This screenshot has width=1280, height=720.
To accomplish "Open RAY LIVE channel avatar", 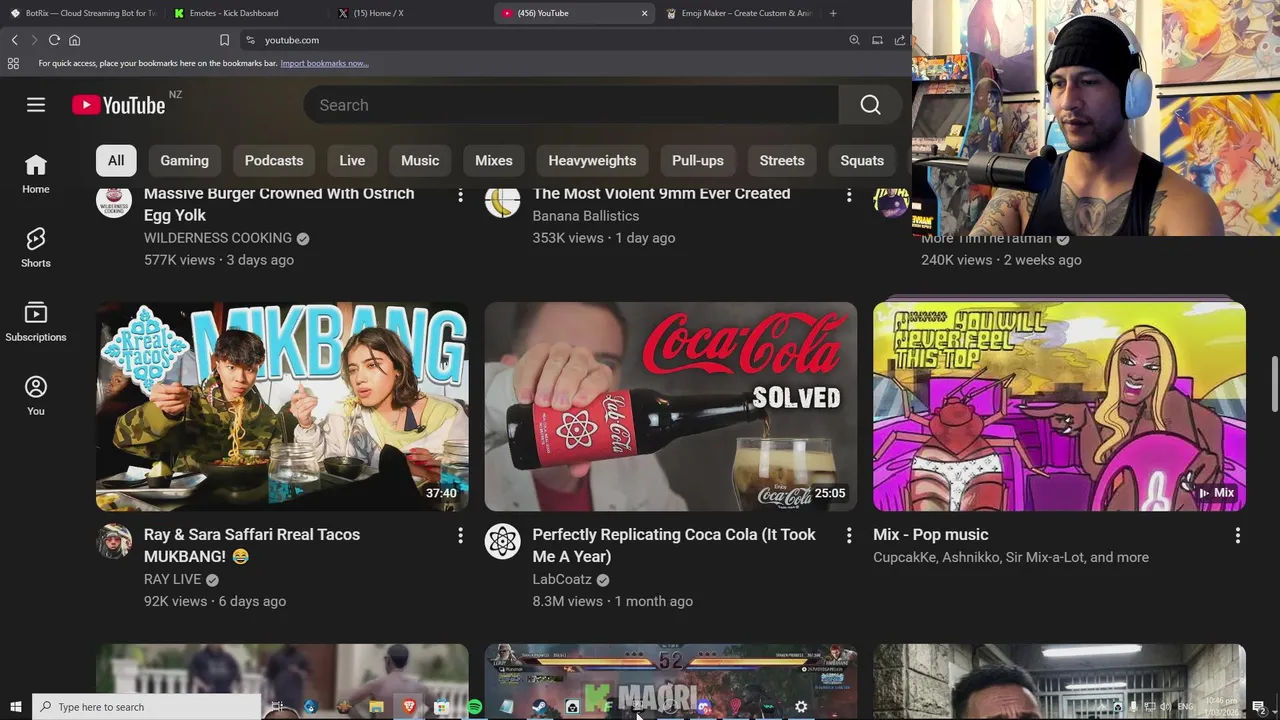I will [x=113, y=542].
